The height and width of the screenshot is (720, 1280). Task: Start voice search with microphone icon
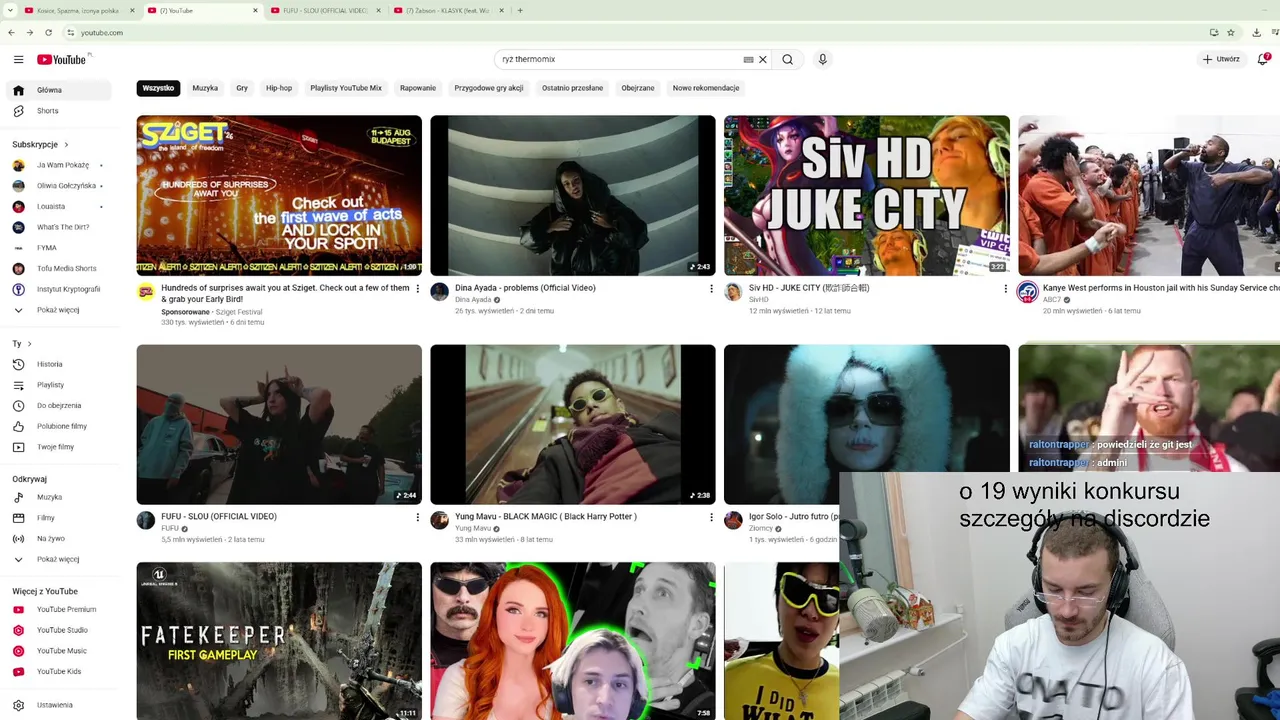pyautogui.click(x=822, y=59)
